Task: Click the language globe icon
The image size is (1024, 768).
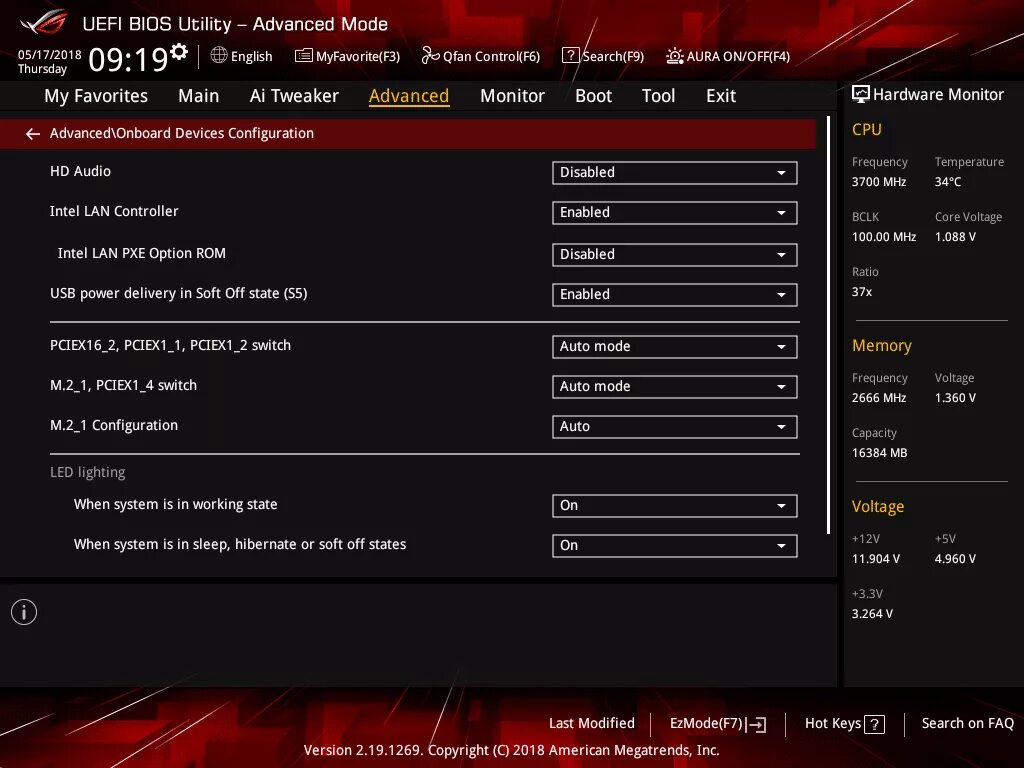Action: point(219,56)
